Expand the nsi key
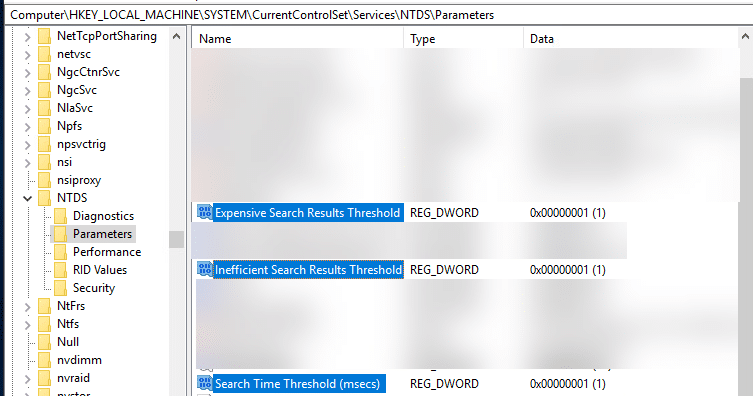 27,163
